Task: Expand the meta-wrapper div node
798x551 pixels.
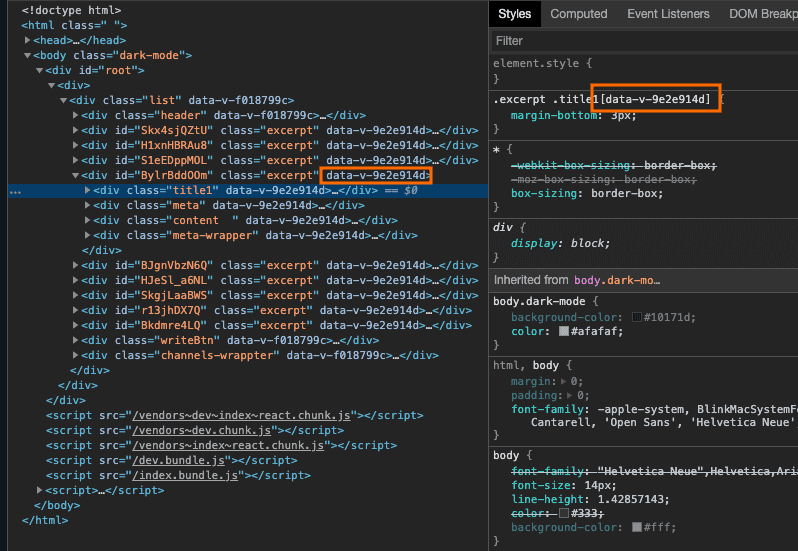Action: pyautogui.click(x=88, y=235)
